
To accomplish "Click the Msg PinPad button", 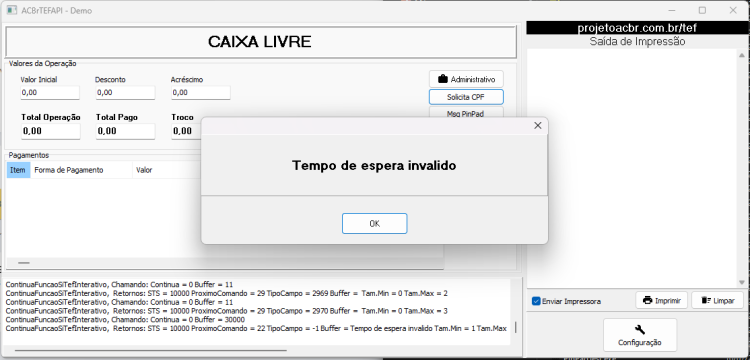I will (466, 113).
